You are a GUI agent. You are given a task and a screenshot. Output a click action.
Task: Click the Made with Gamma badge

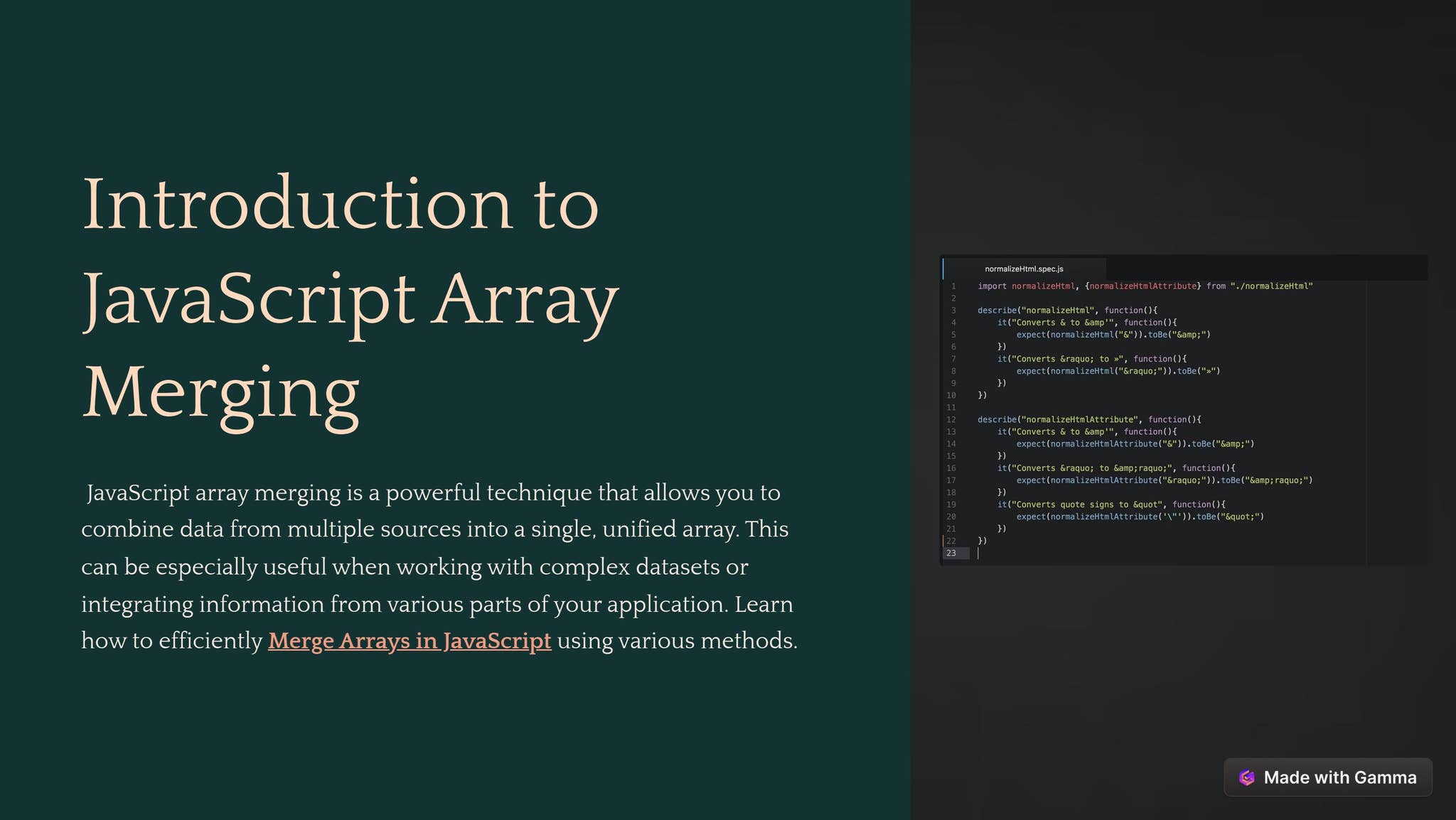tap(1327, 777)
